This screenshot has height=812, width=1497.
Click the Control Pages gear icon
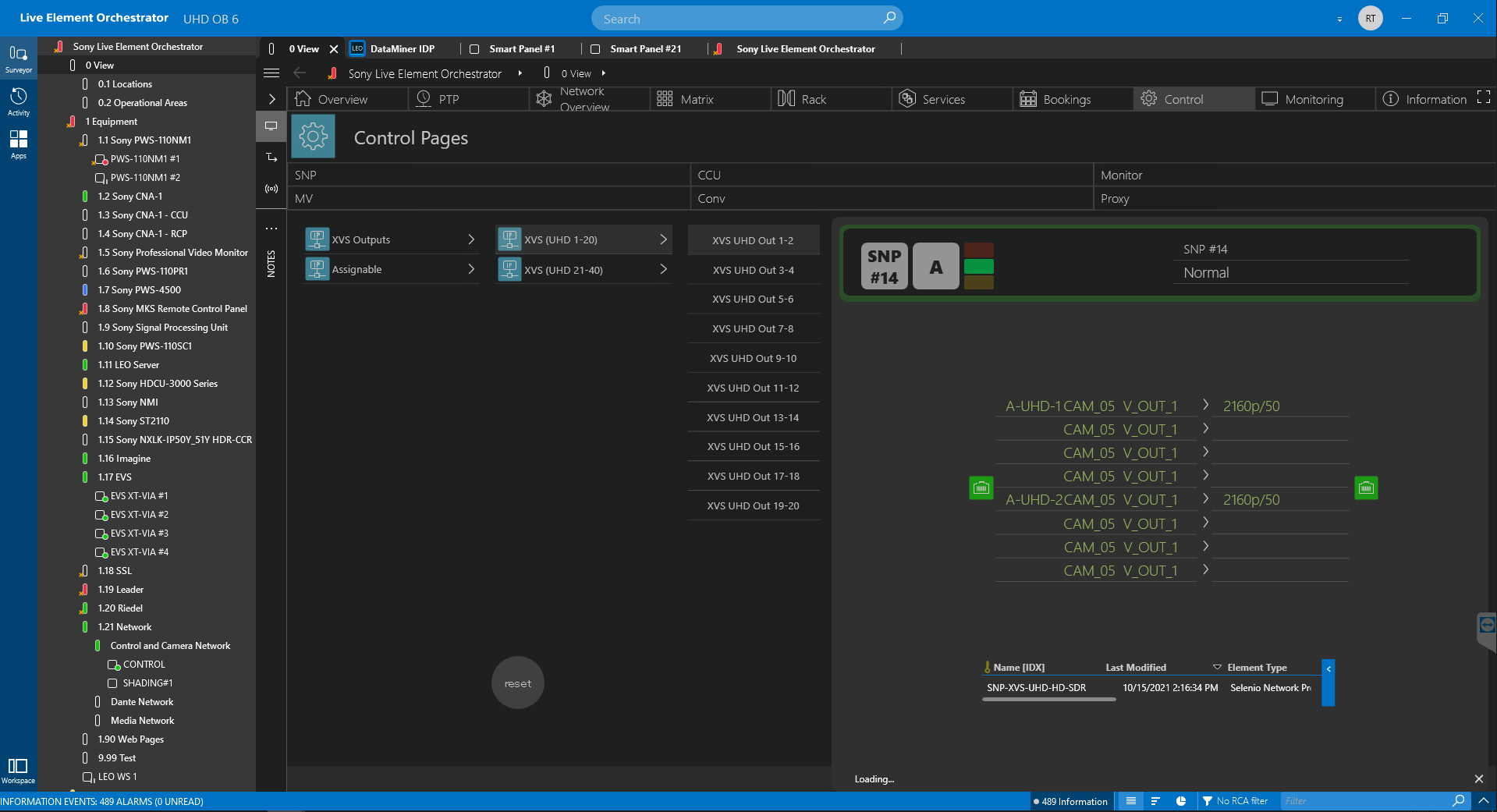coord(314,137)
